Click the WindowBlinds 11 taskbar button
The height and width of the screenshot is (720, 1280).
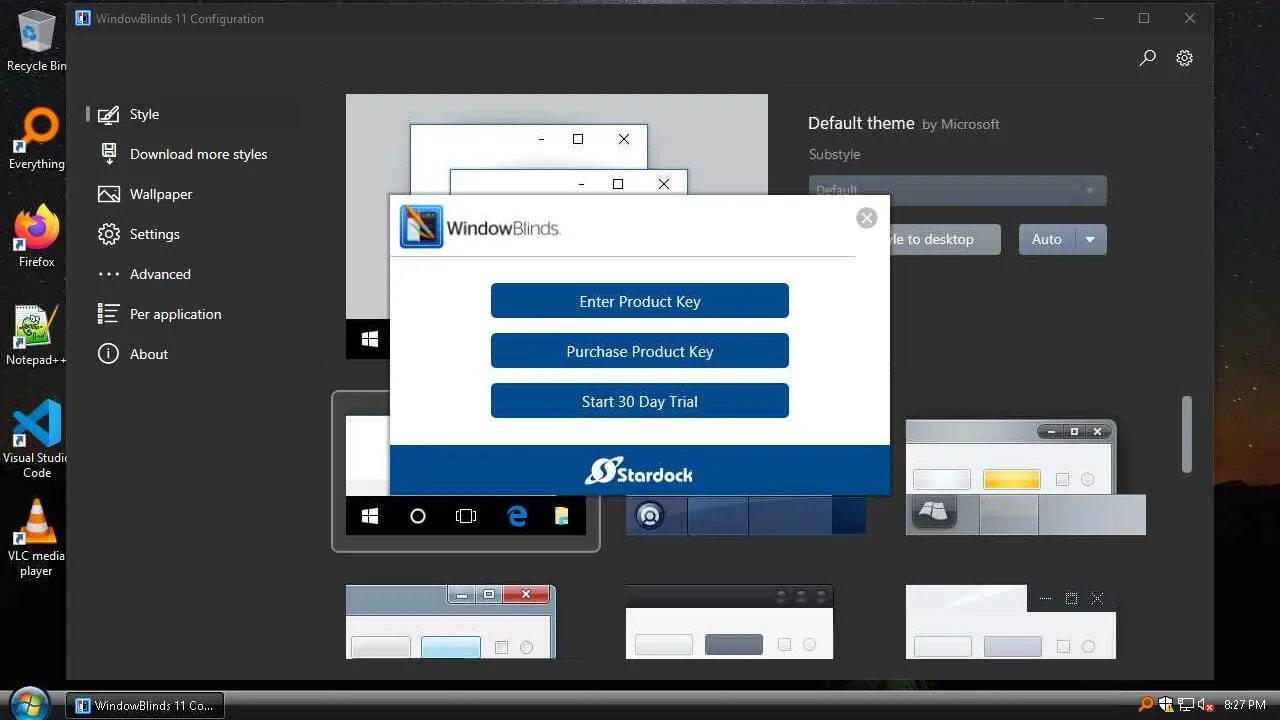[x=146, y=705]
